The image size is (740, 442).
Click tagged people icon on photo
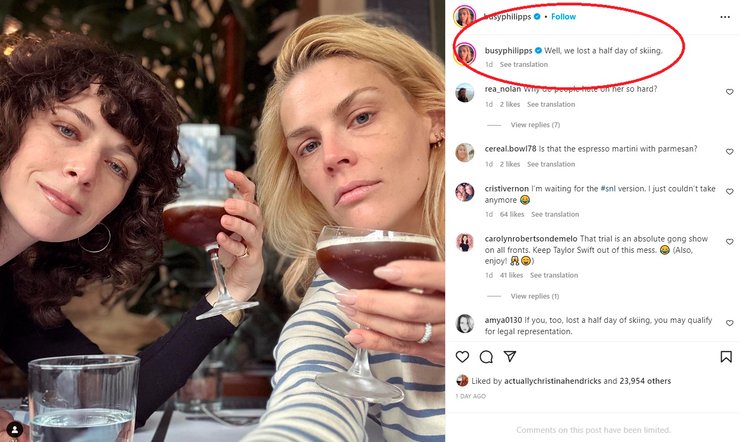[x=15, y=429]
